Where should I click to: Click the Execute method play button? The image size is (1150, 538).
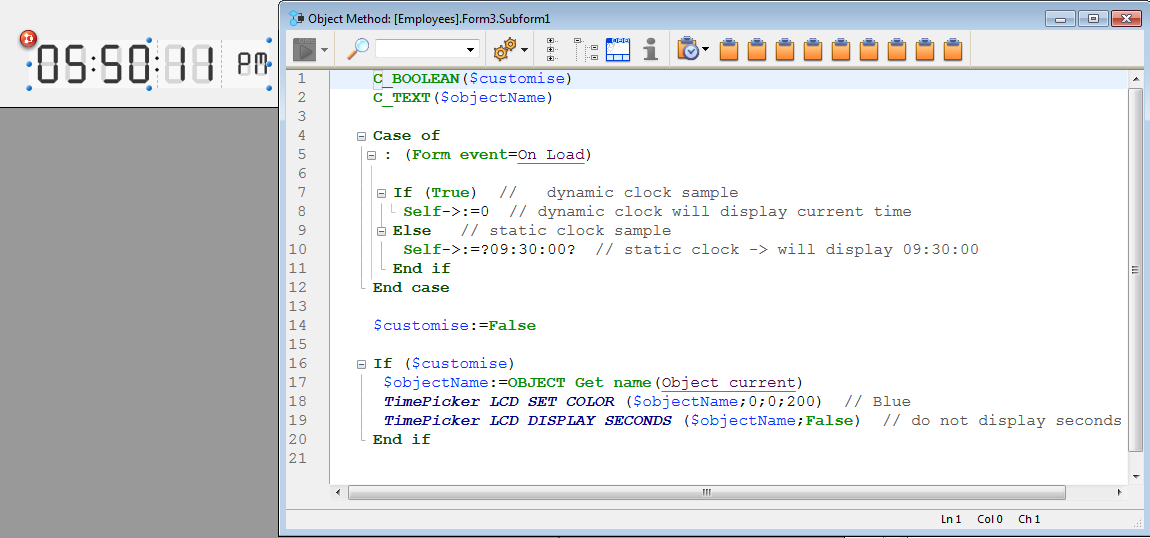[x=305, y=49]
